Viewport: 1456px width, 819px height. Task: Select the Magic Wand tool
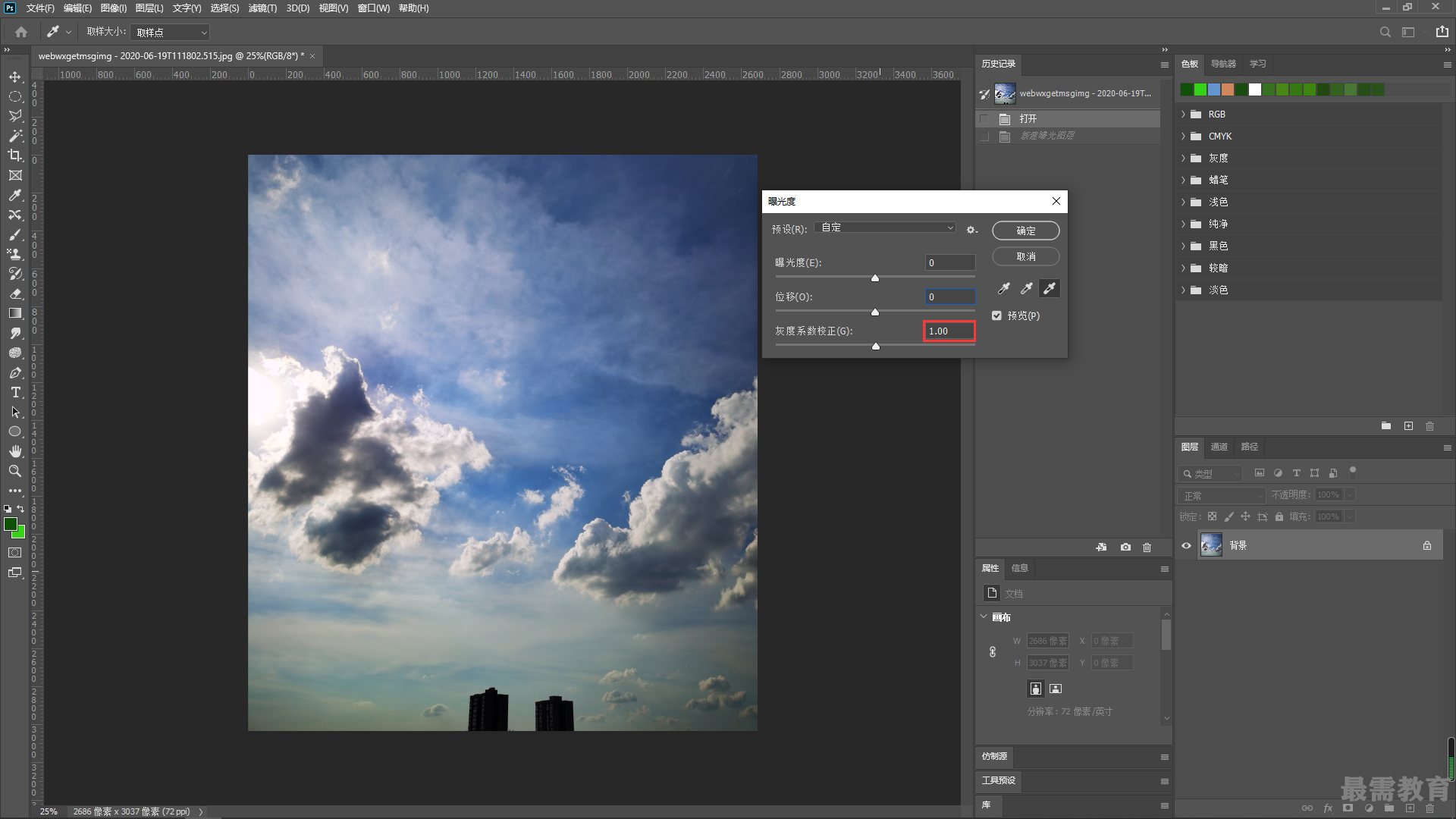tap(15, 136)
